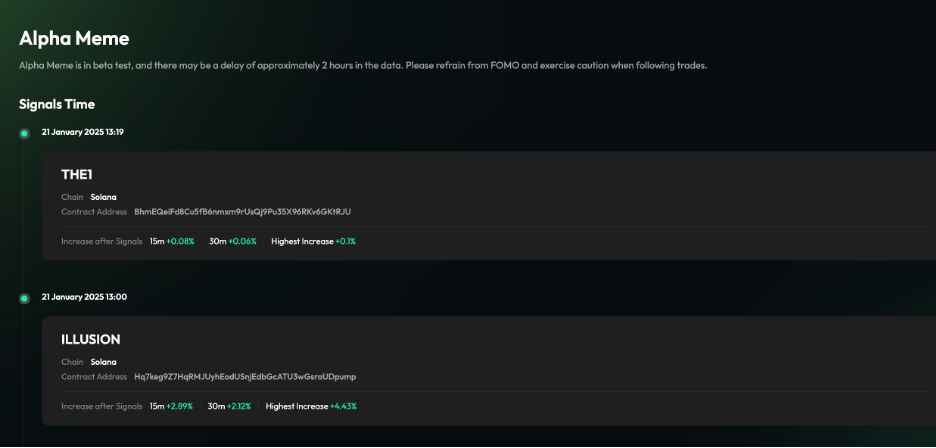Click the THE1 contract address
The image size is (936, 448).
pyautogui.click(x=242, y=211)
